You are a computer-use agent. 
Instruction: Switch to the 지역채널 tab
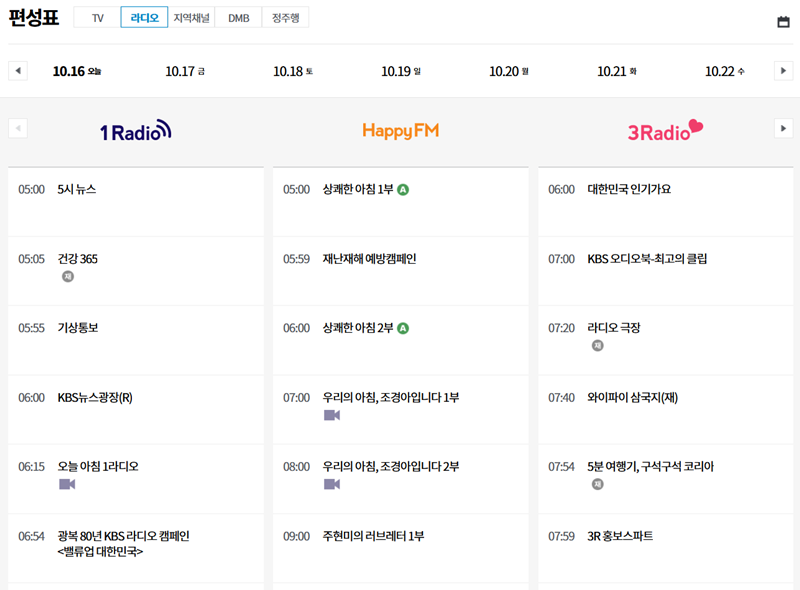tap(191, 18)
